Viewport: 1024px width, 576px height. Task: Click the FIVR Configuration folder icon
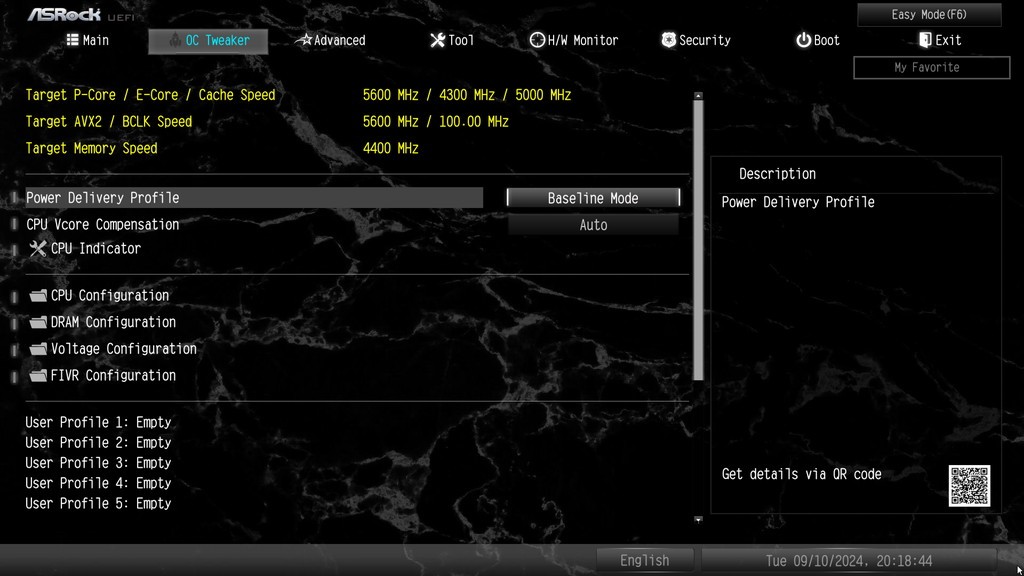(x=39, y=376)
